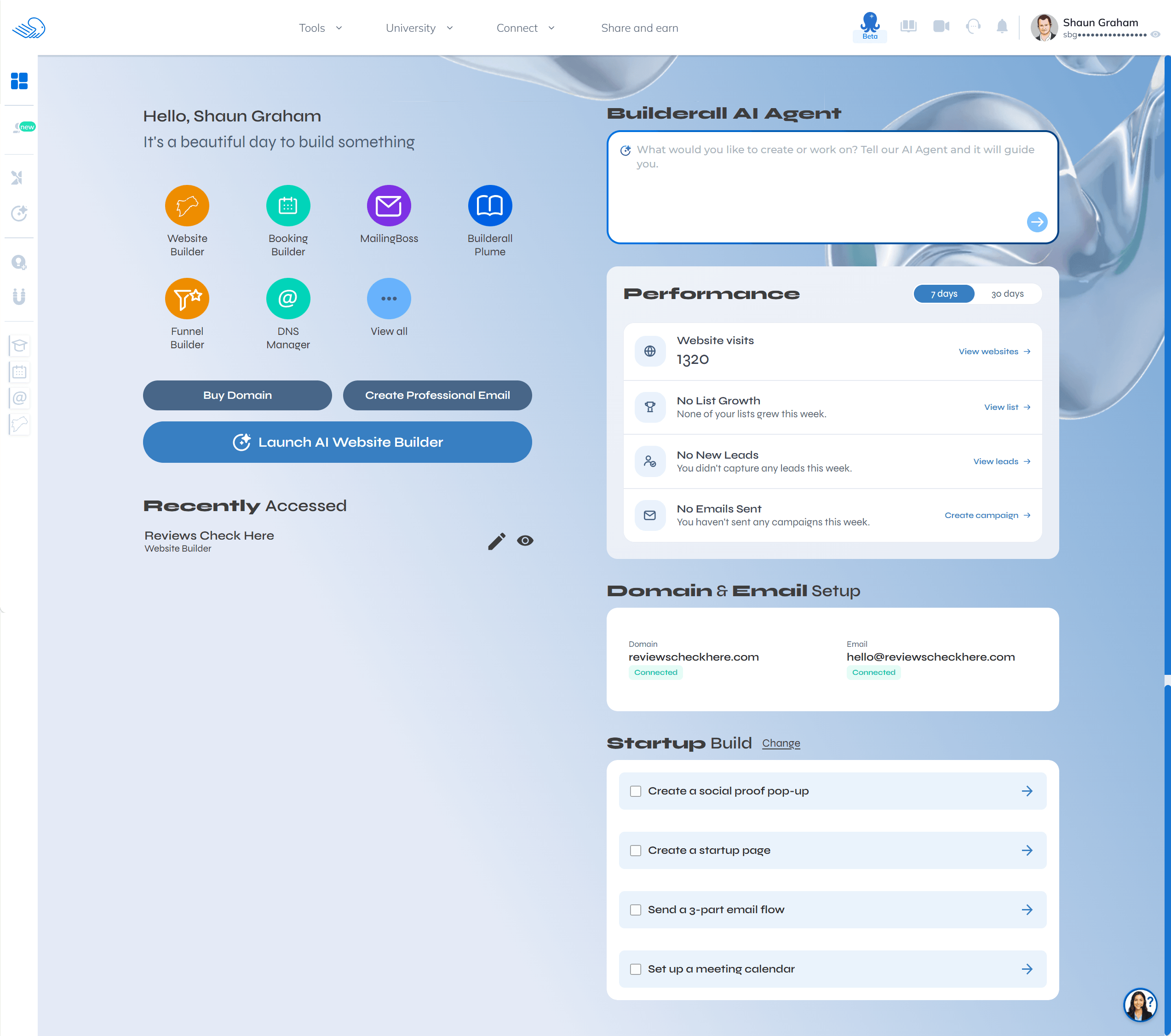Click the Builderall logo
The height and width of the screenshot is (1036, 1171).
(29, 28)
